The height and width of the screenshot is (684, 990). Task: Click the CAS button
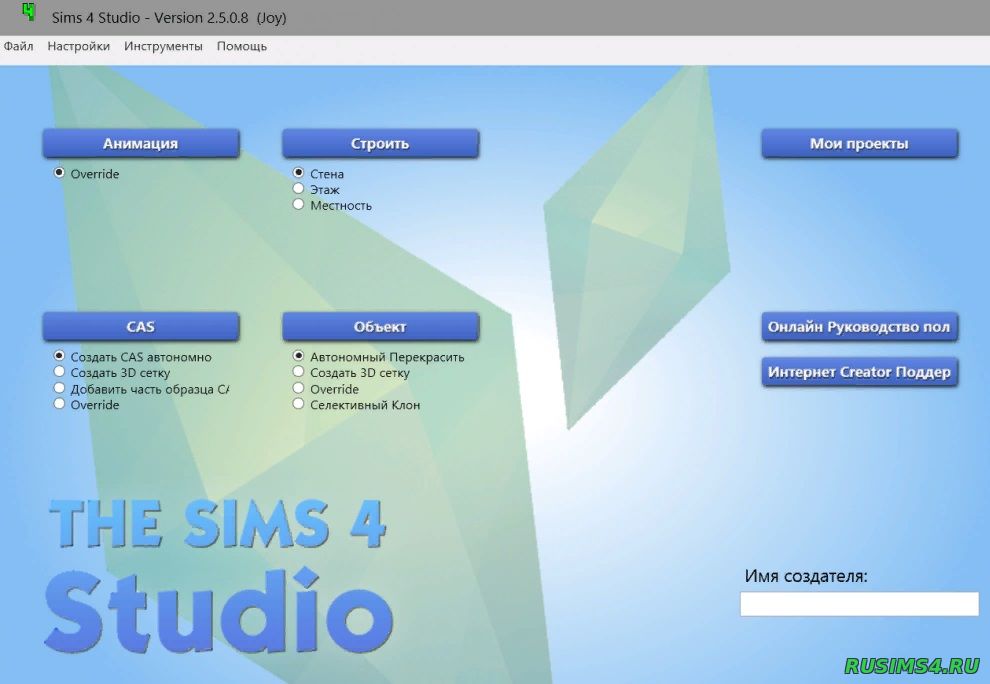(140, 326)
